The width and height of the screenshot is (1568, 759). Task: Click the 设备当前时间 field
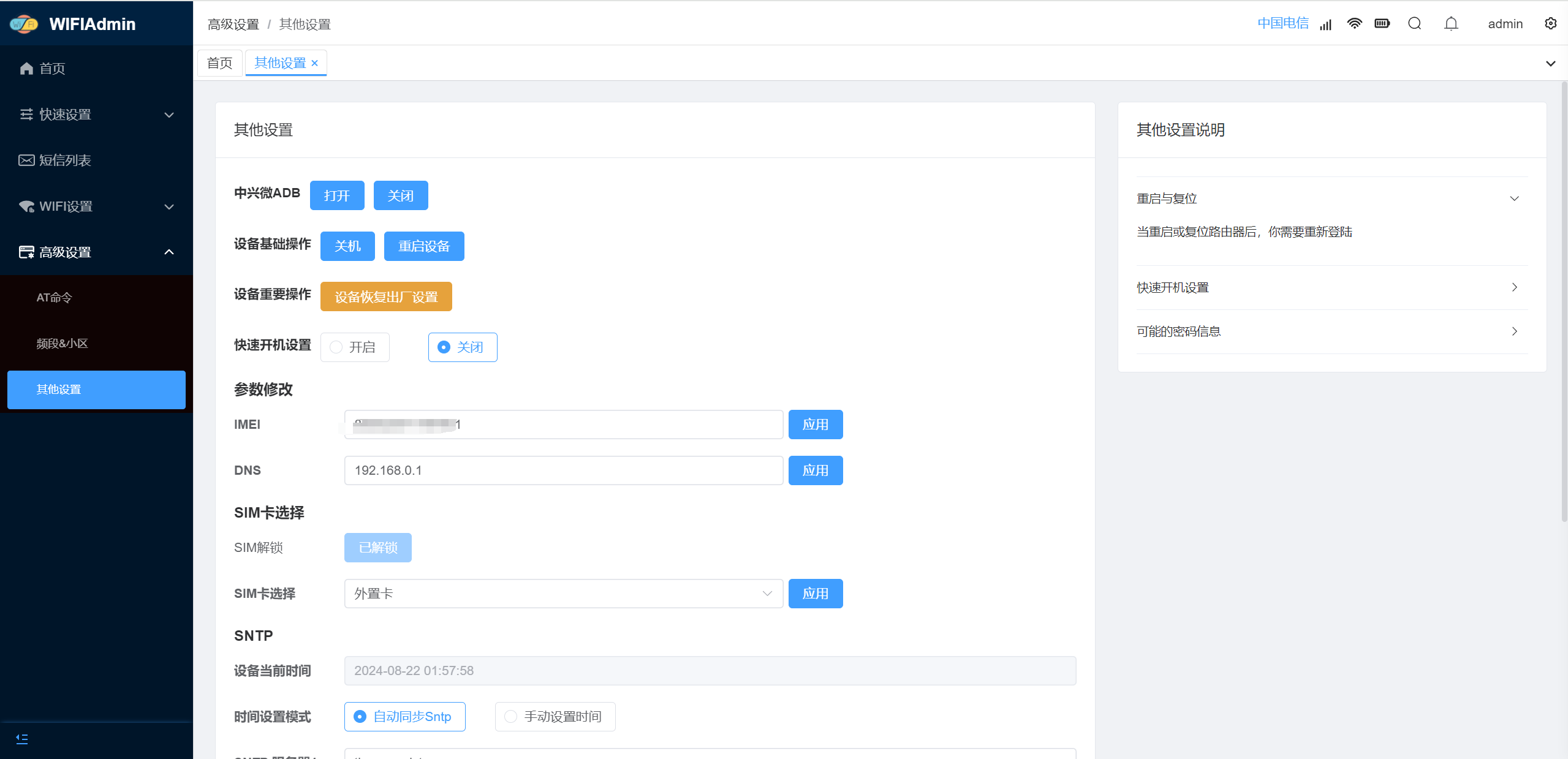(x=710, y=671)
